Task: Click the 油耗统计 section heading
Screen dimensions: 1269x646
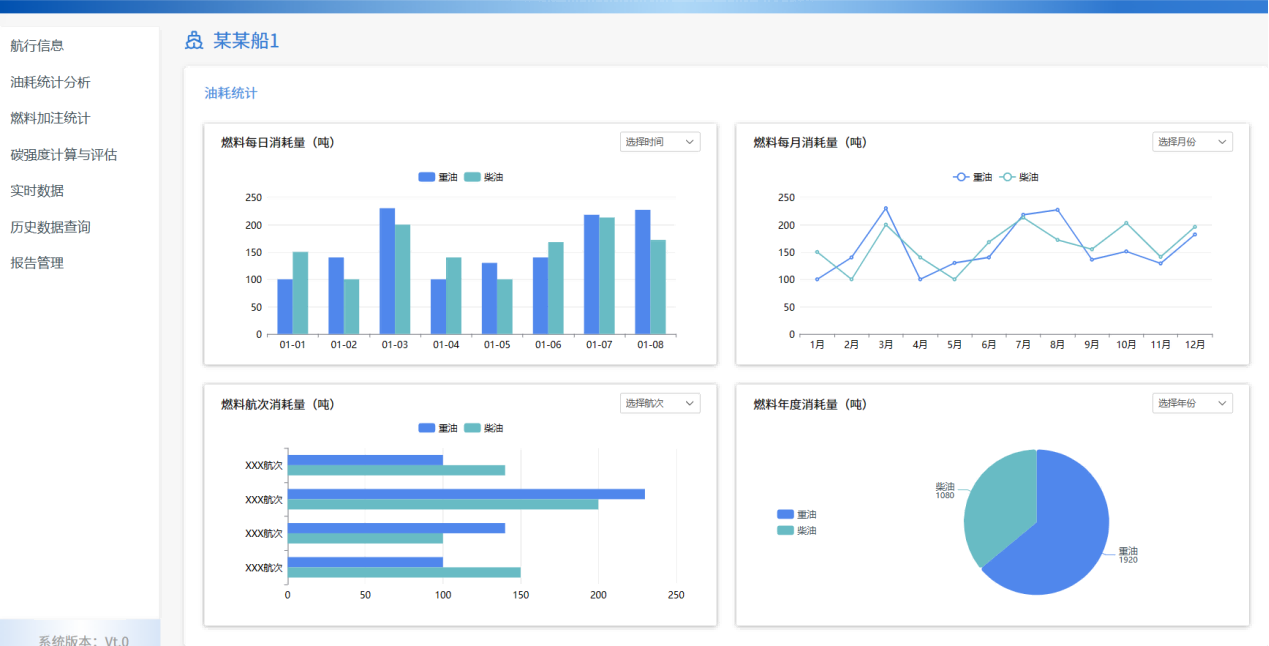Action: pos(231,93)
